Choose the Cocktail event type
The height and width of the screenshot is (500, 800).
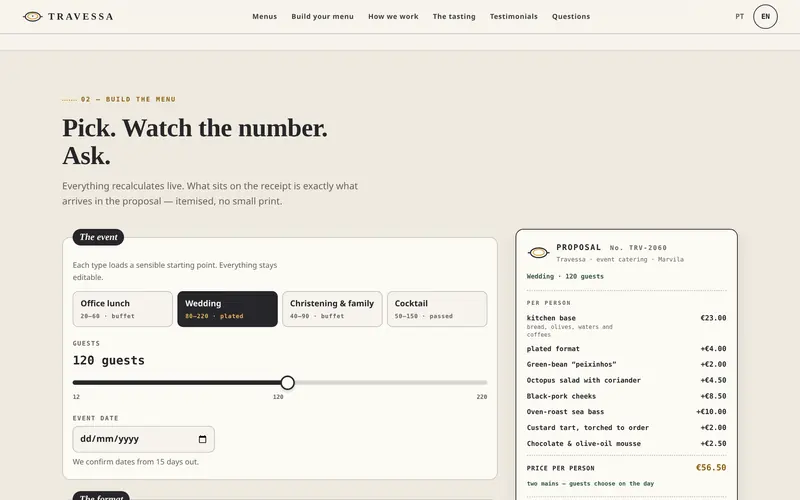pyautogui.click(x=437, y=309)
